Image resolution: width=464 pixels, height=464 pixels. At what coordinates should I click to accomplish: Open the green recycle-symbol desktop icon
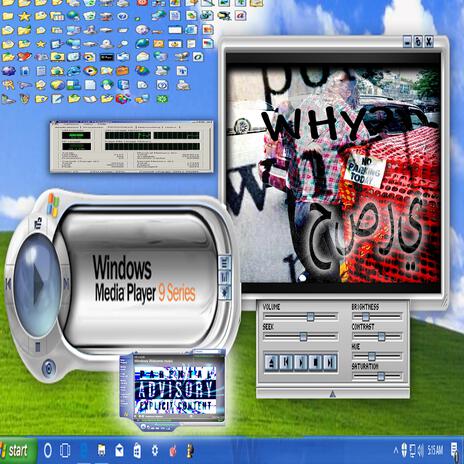click(162, 99)
